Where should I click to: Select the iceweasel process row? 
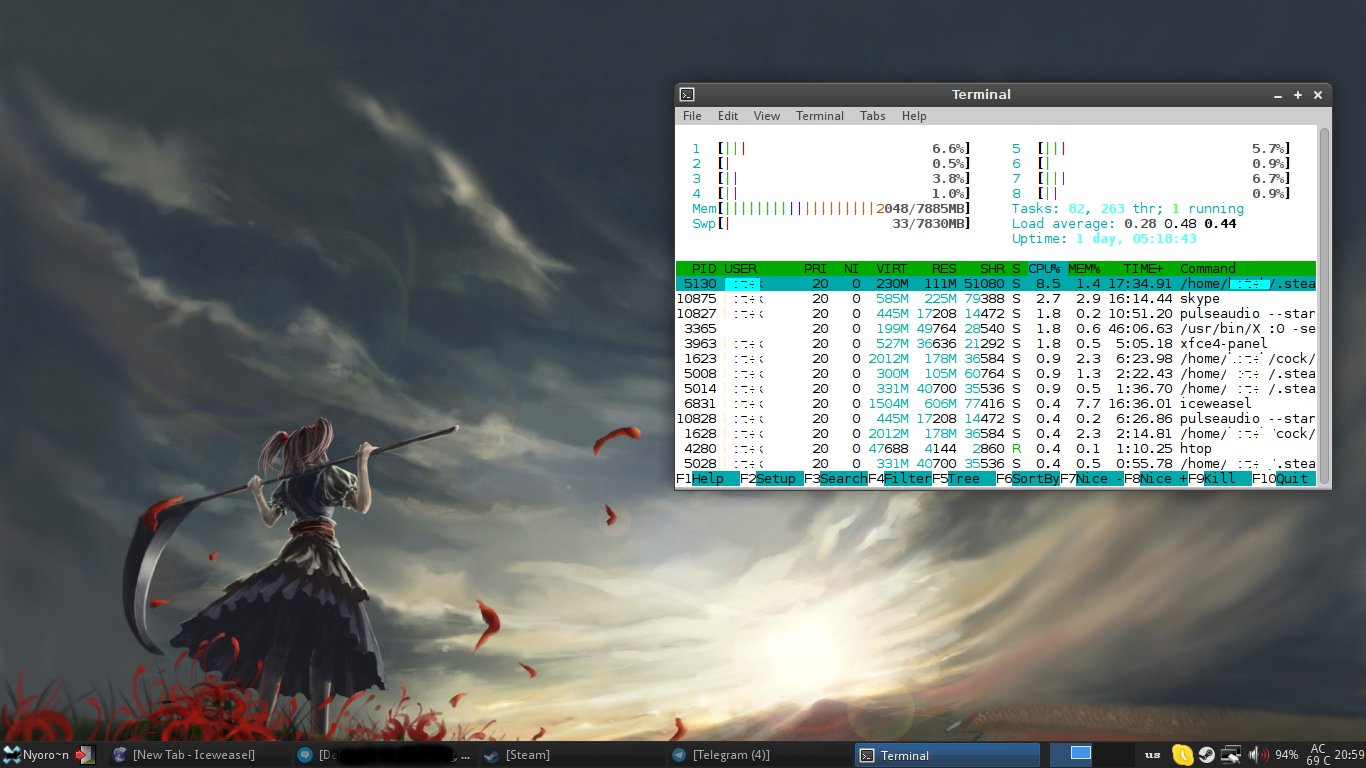click(996, 404)
